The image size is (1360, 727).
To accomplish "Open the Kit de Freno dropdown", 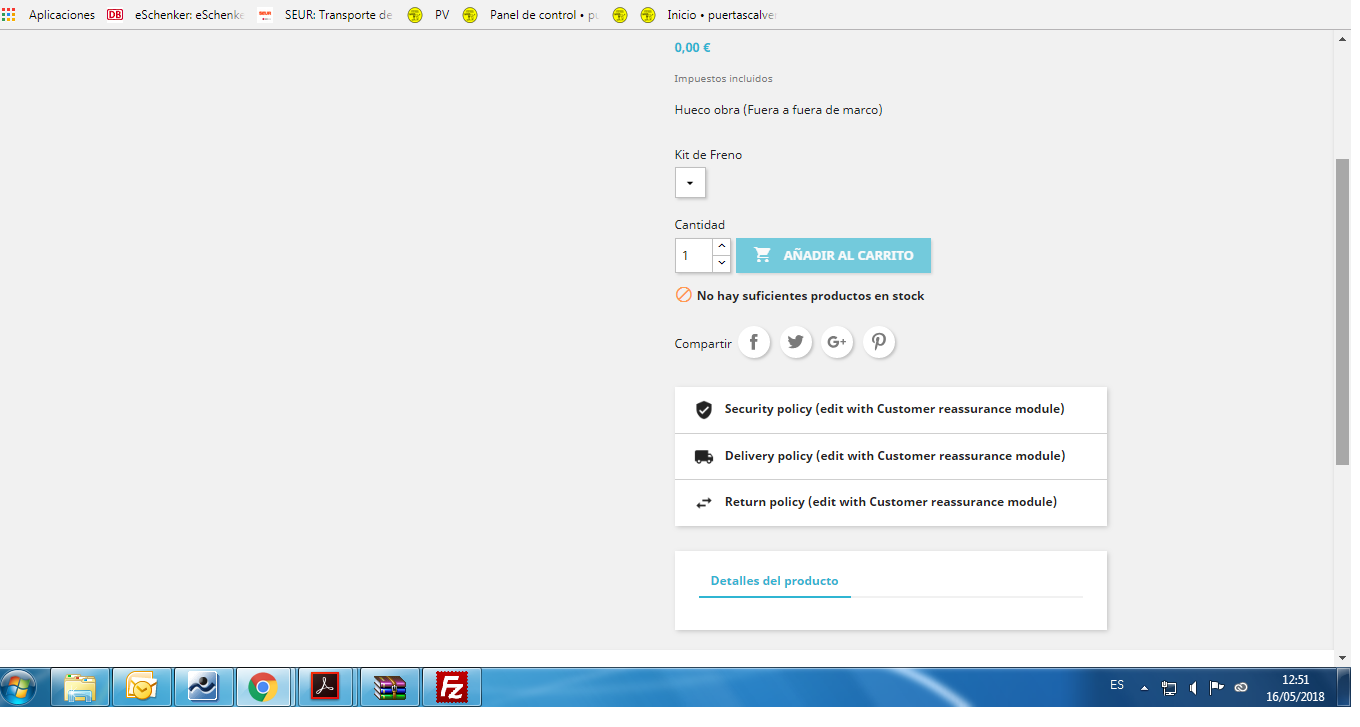I will click(x=690, y=183).
